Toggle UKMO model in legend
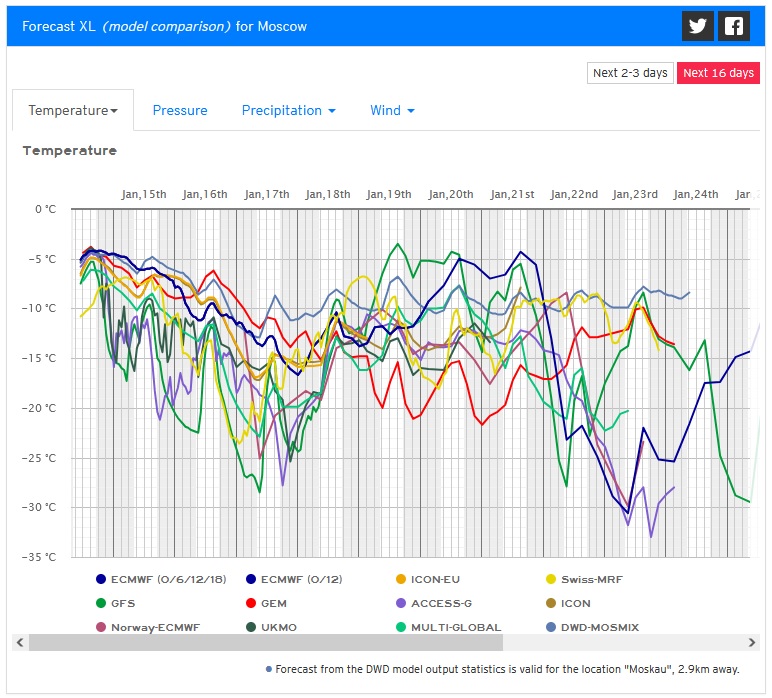The width and height of the screenshot is (772, 698). click(x=279, y=627)
